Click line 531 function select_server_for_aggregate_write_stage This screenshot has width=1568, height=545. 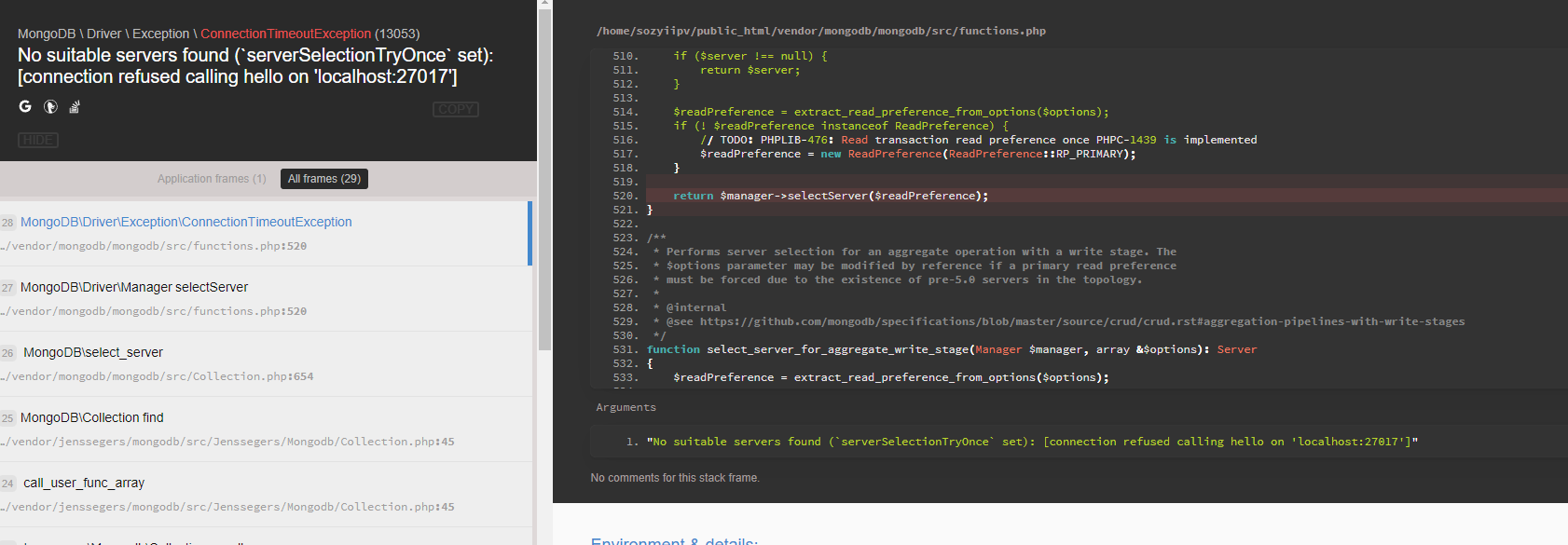click(x=952, y=349)
